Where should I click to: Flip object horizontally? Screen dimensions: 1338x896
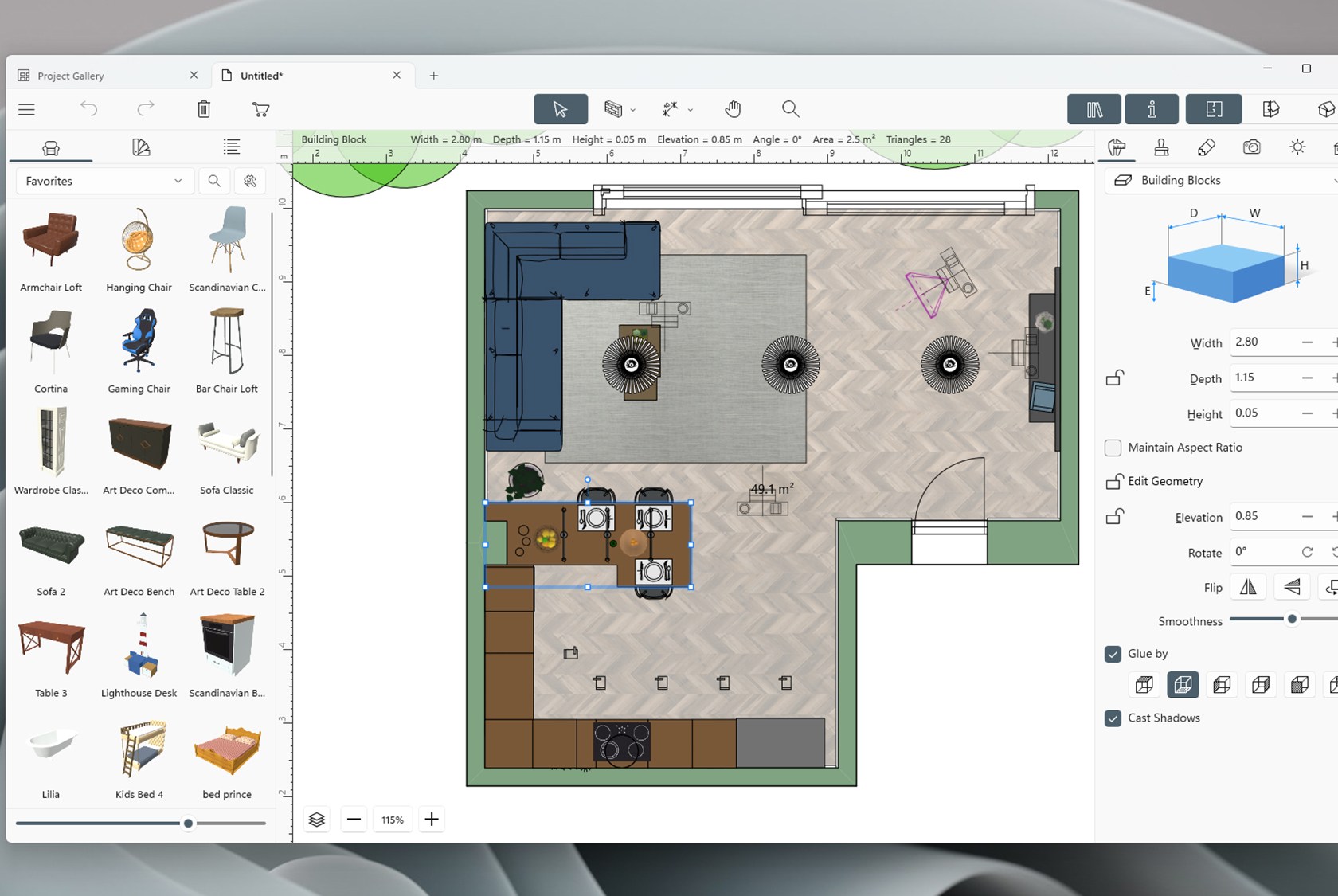click(1248, 587)
